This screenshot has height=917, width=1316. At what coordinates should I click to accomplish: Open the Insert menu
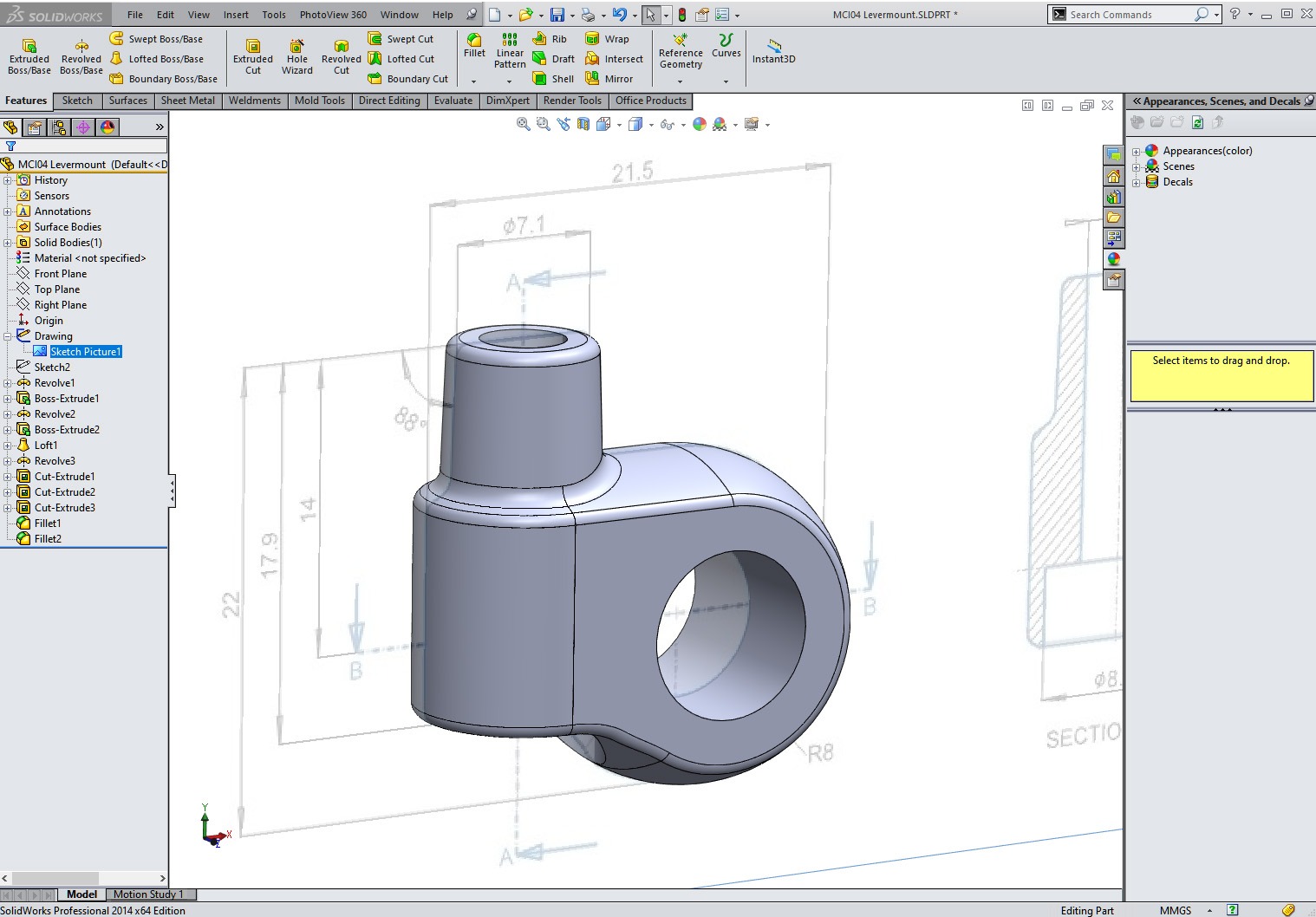236,15
